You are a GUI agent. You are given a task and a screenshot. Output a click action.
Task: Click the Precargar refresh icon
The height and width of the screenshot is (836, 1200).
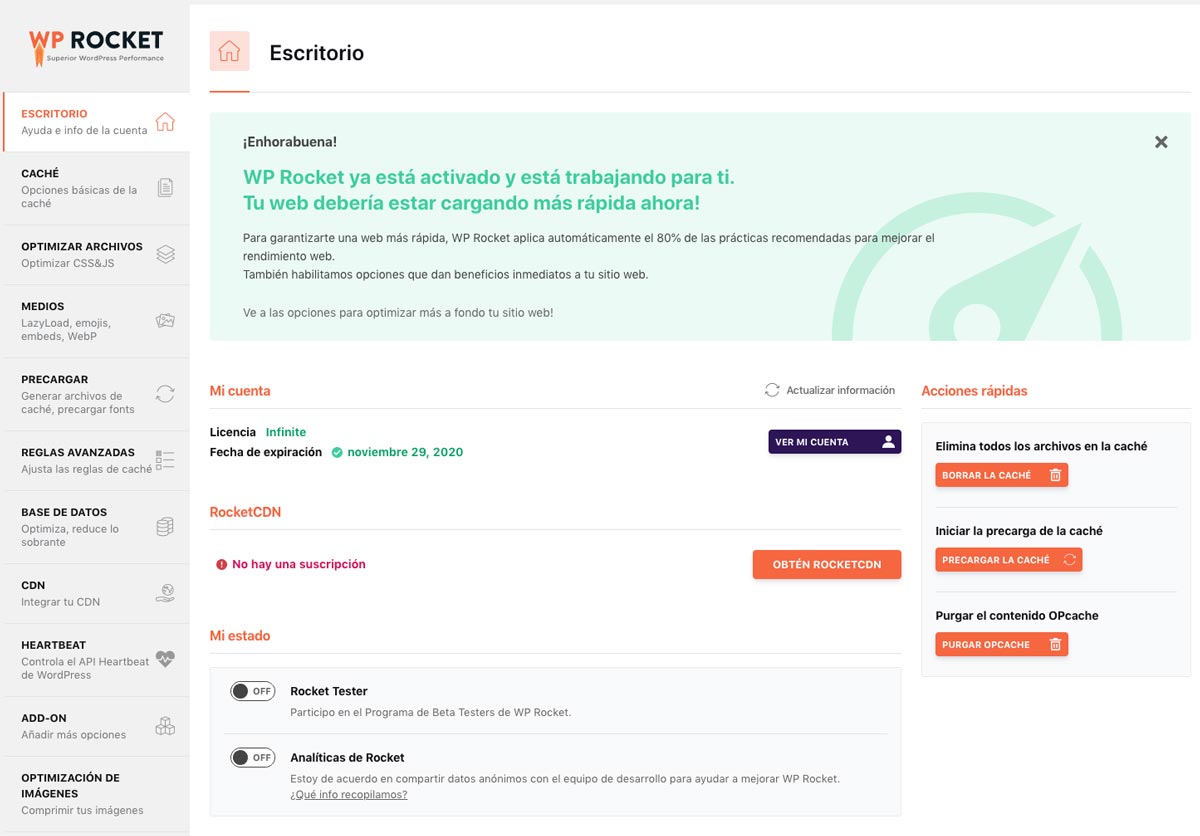coord(165,394)
